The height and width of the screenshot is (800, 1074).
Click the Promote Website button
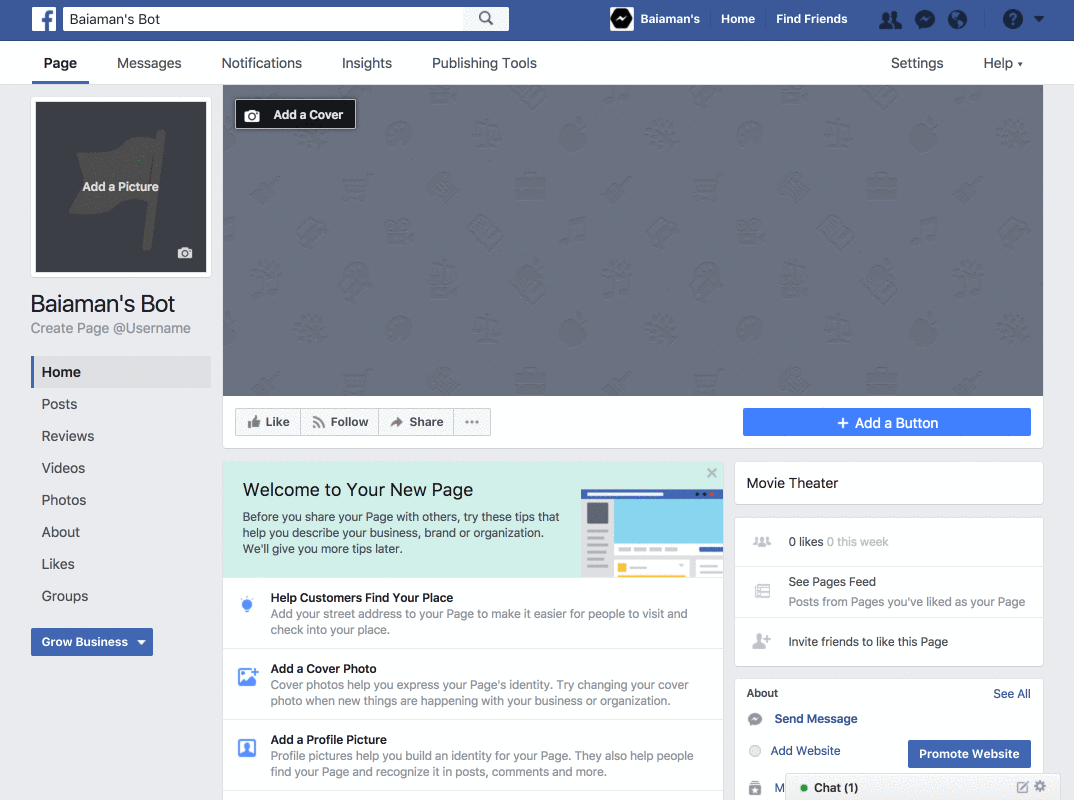tap(969, 753)
